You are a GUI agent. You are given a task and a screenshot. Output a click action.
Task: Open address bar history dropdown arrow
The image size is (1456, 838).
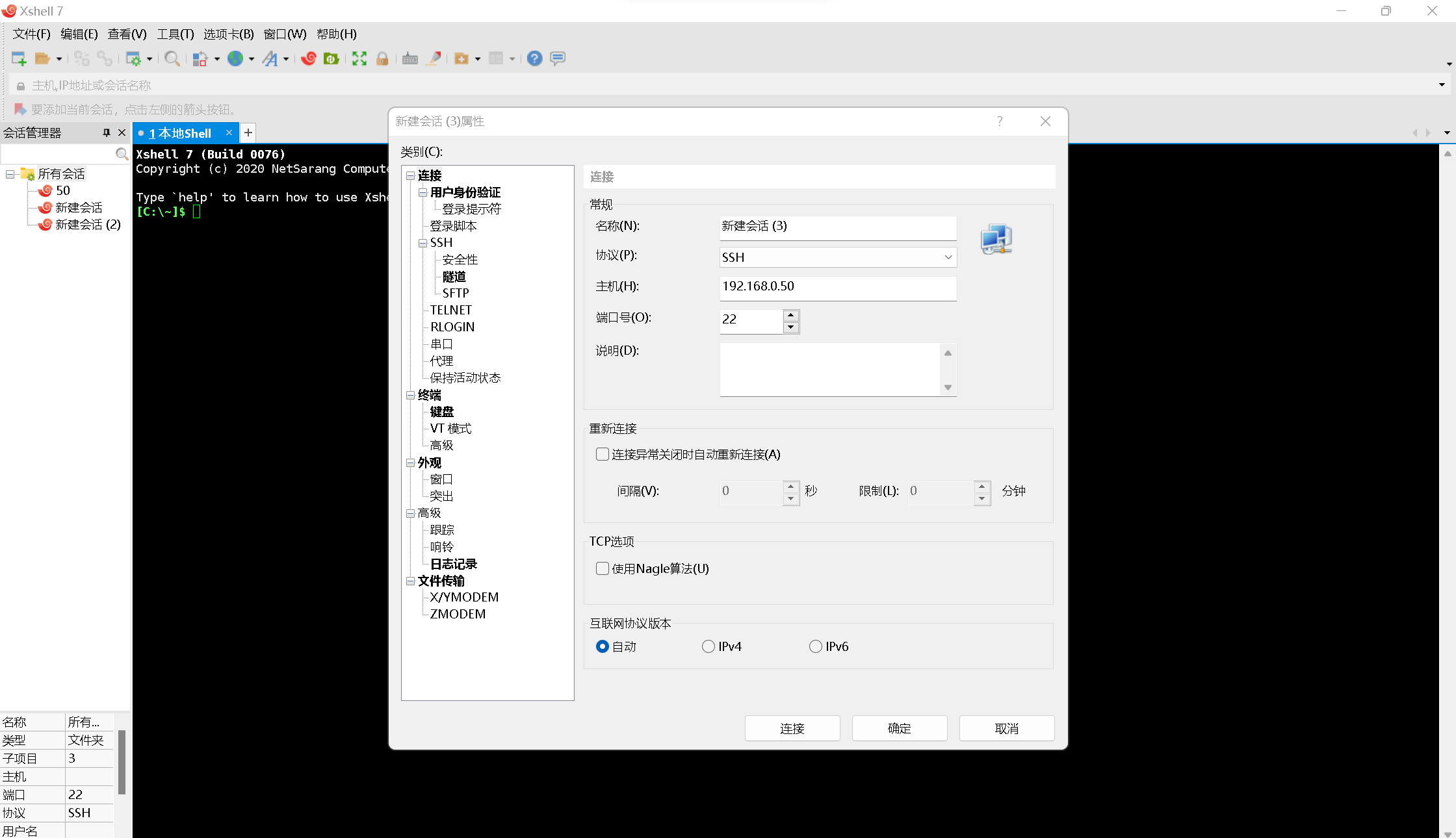[1442, 84]
